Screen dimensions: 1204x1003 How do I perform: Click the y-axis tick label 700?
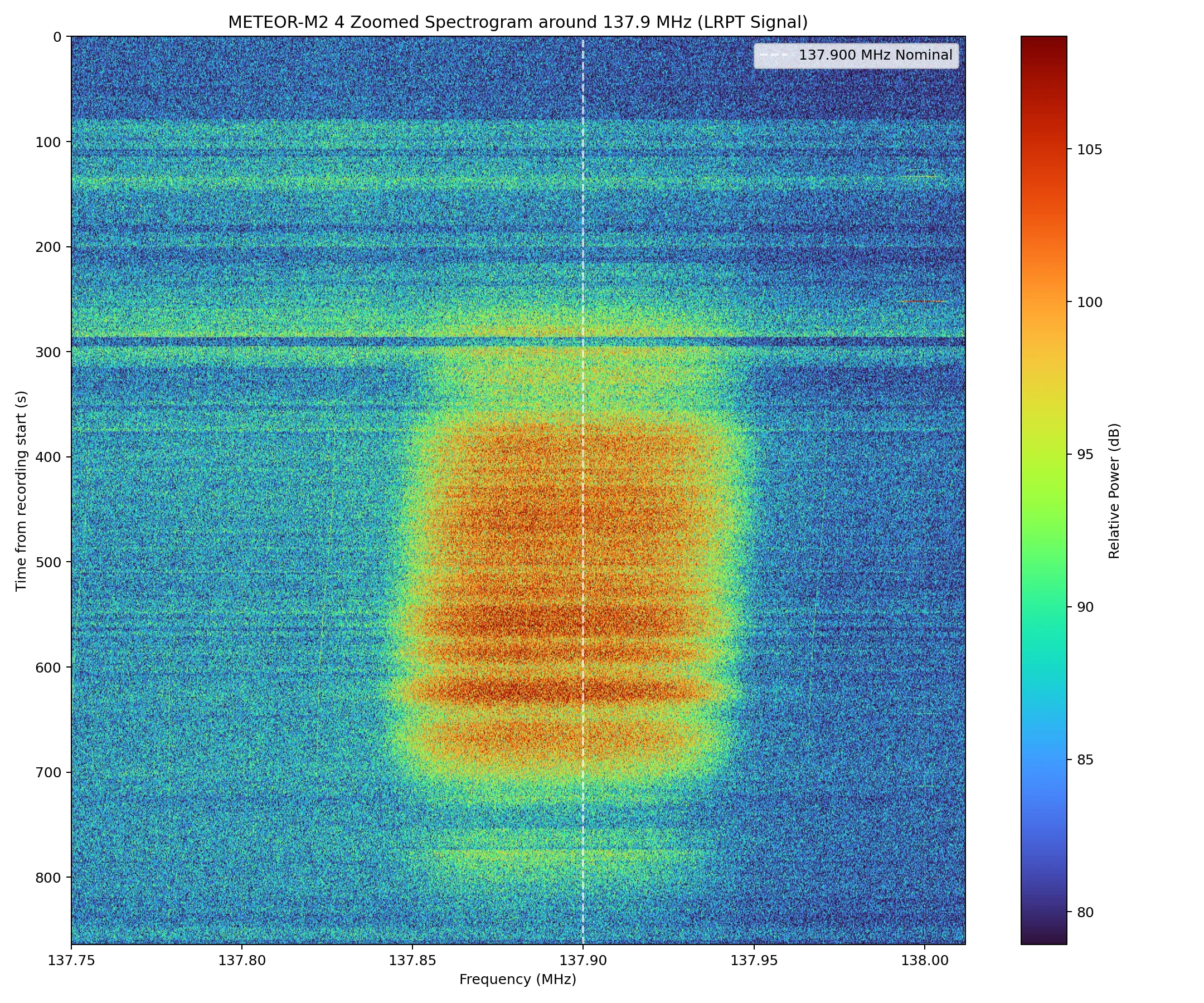point(48,773)
